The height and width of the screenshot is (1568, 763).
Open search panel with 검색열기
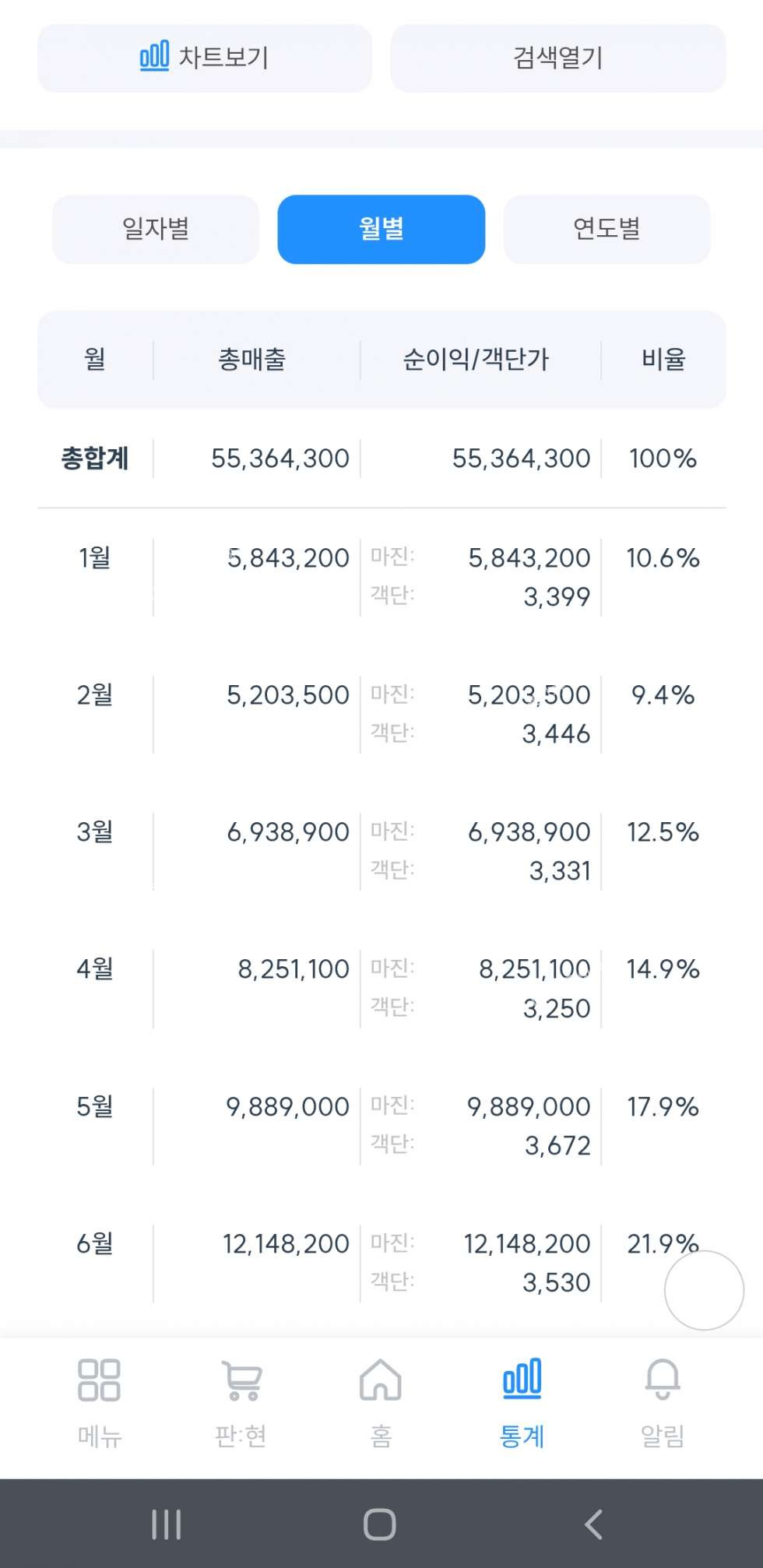557,58
